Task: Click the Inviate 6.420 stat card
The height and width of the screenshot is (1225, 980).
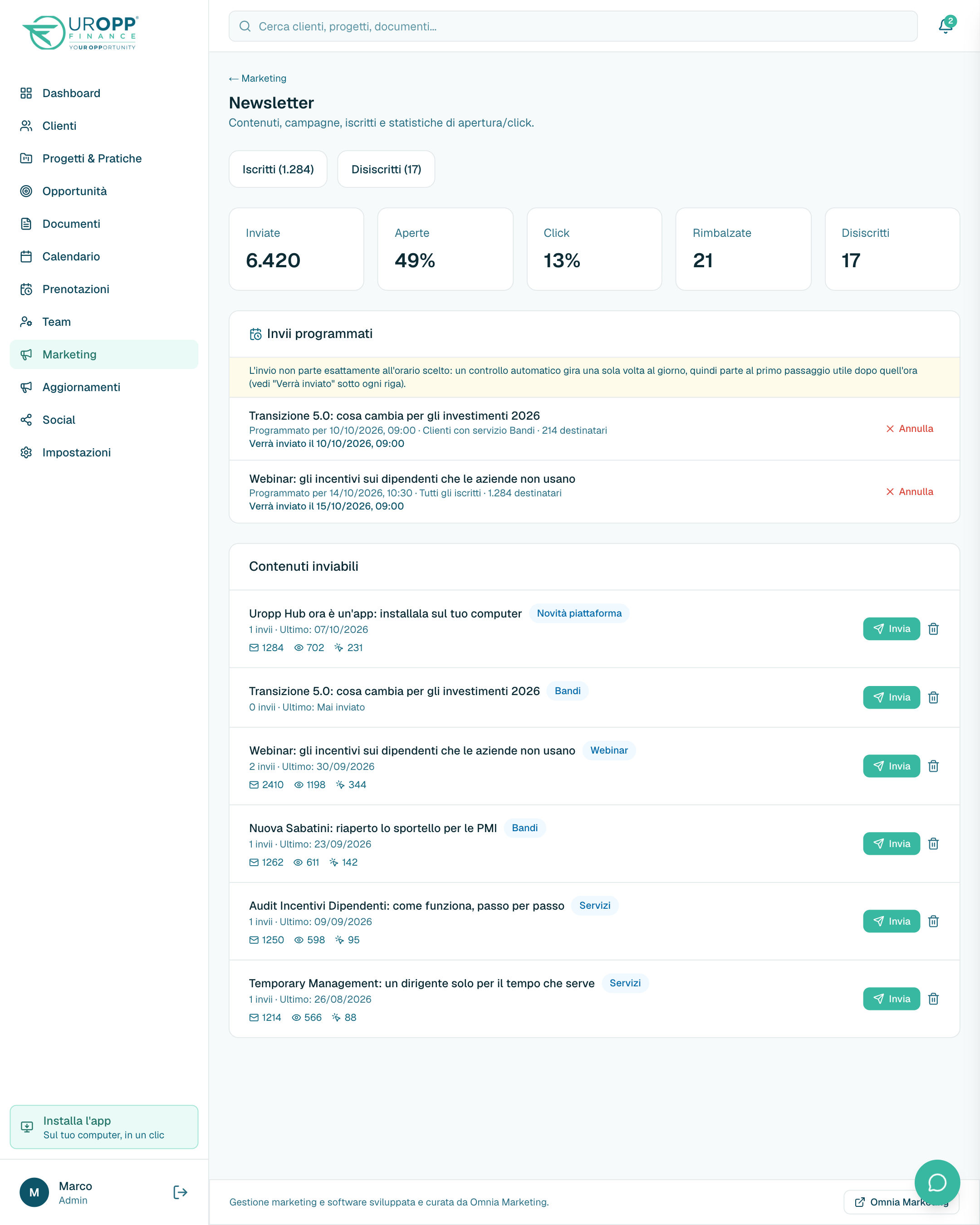Action: [x=297, y=249]
